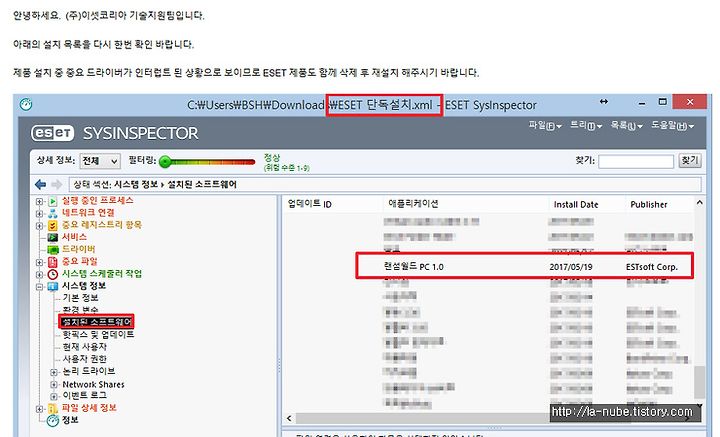Screen dimensions: 720x437
Task: Expand the Network Shares node
Action: click(x=54, y=385)
